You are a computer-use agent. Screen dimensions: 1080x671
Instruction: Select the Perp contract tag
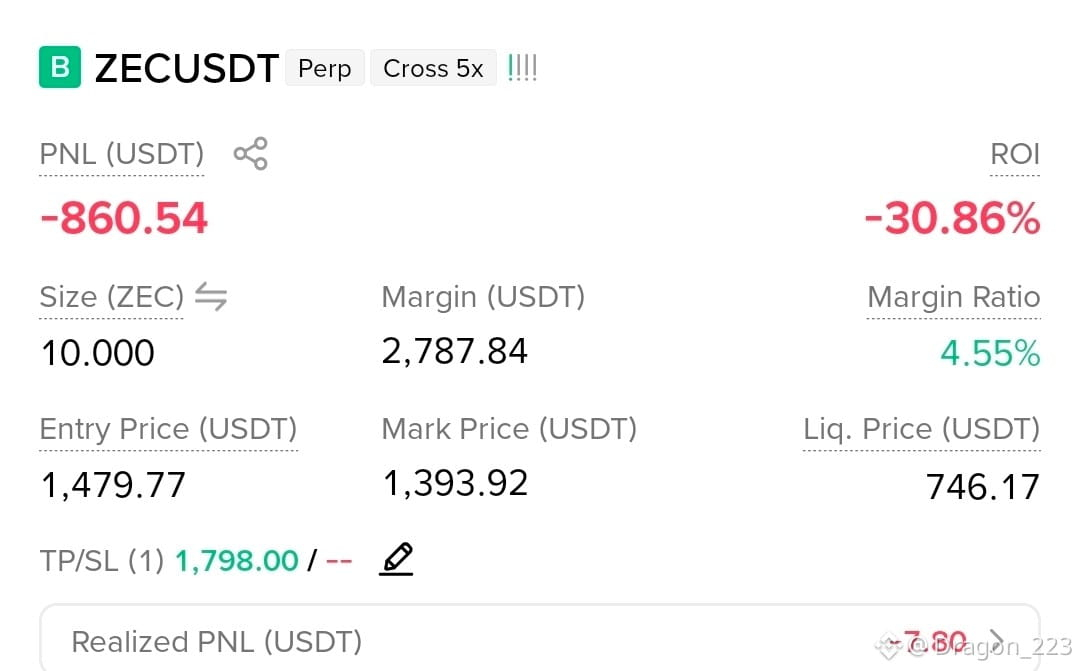[x=324, y=68]
